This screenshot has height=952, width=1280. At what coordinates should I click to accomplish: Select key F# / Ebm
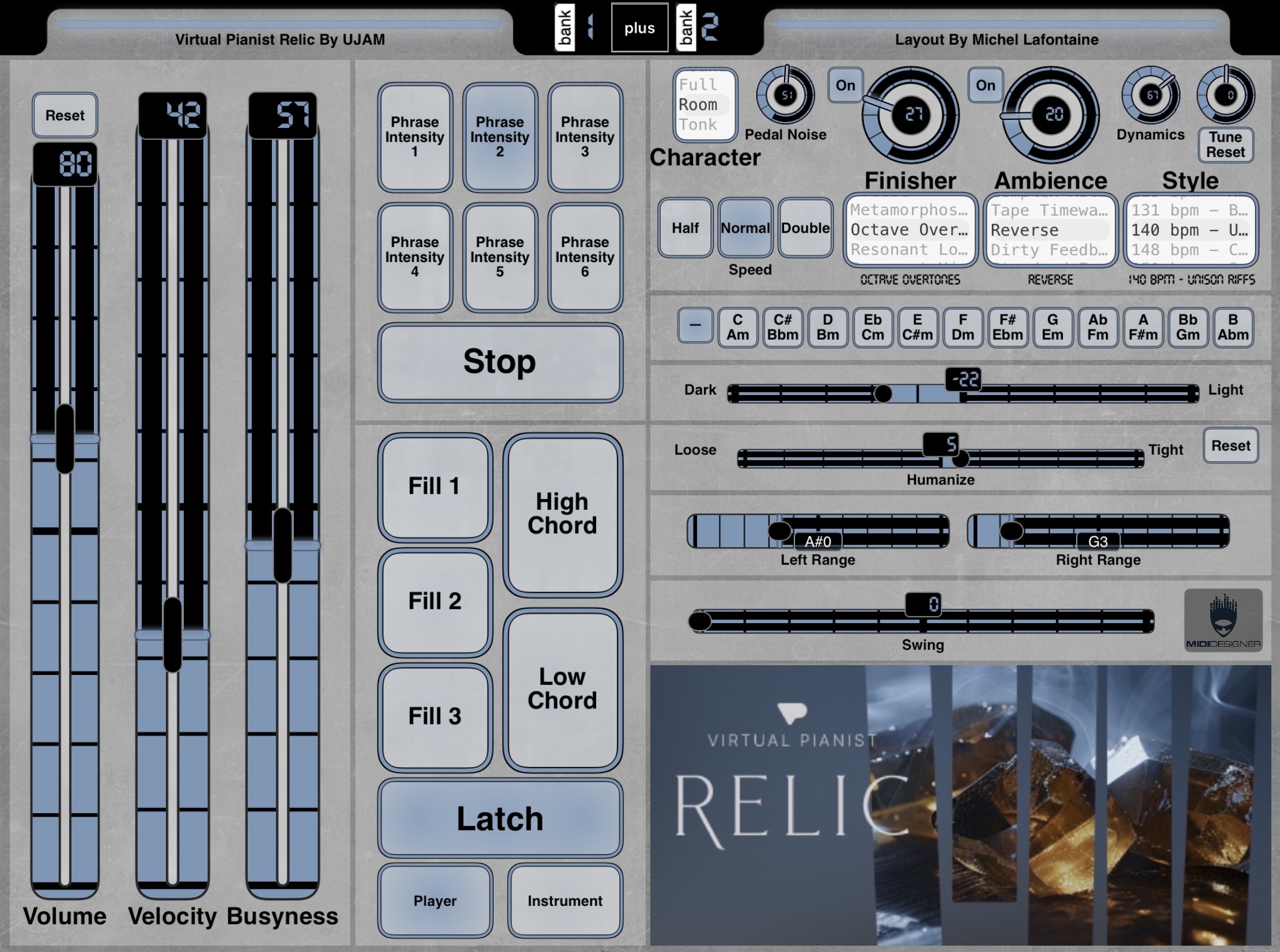click(x=1008, y=327)
